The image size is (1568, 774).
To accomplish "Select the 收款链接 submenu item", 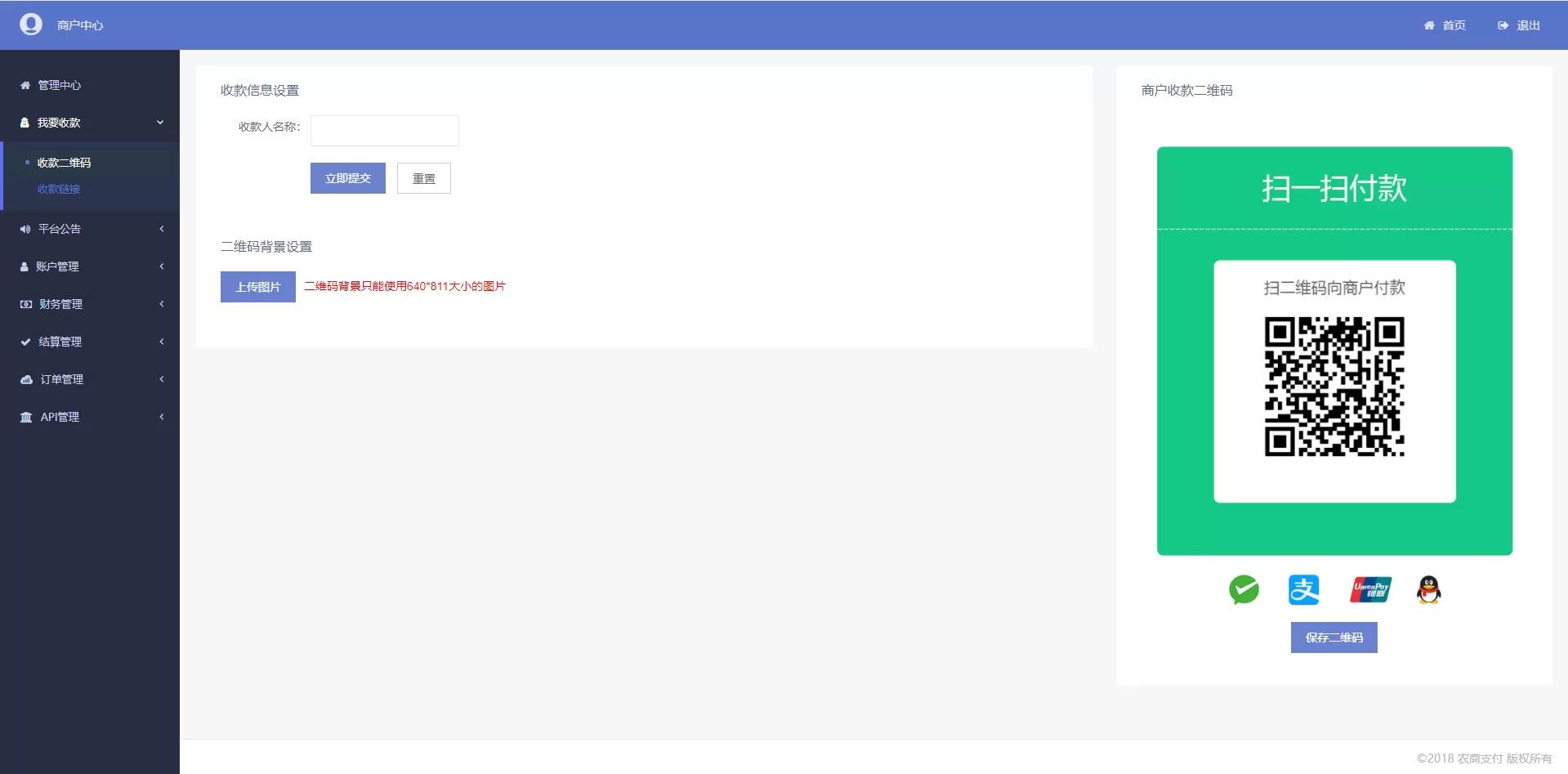I will click(59, 189).
